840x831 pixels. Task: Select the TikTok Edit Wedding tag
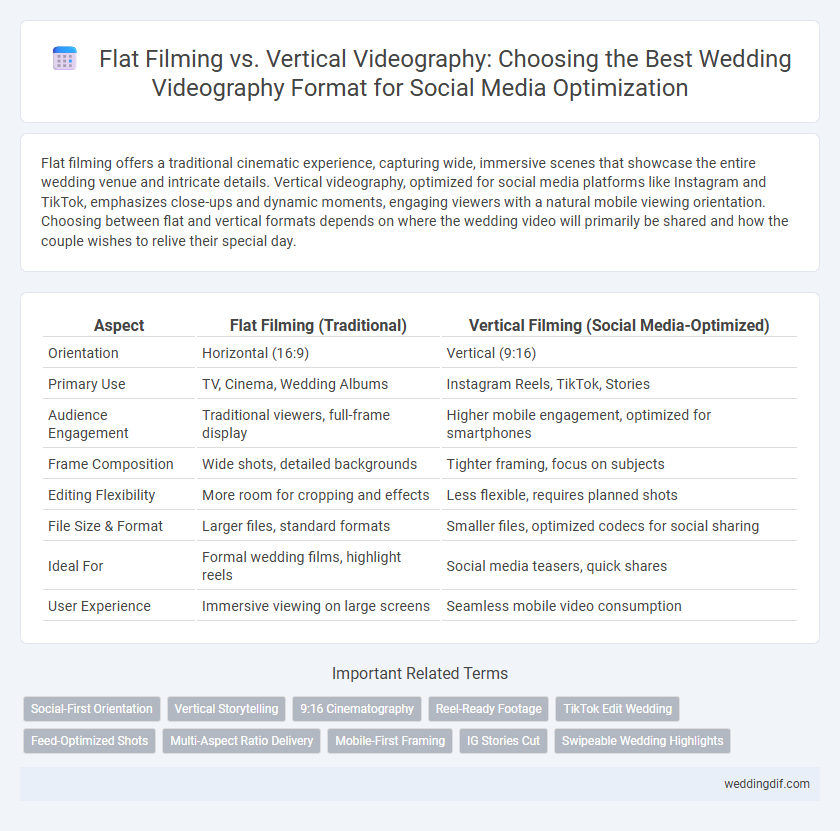click(x=618, y=709)
